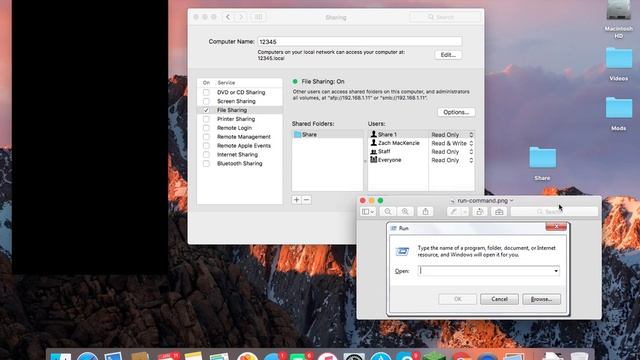Open highlight pen options arrow in Preview
Screen dimensions: 640x360
point(464,211)
